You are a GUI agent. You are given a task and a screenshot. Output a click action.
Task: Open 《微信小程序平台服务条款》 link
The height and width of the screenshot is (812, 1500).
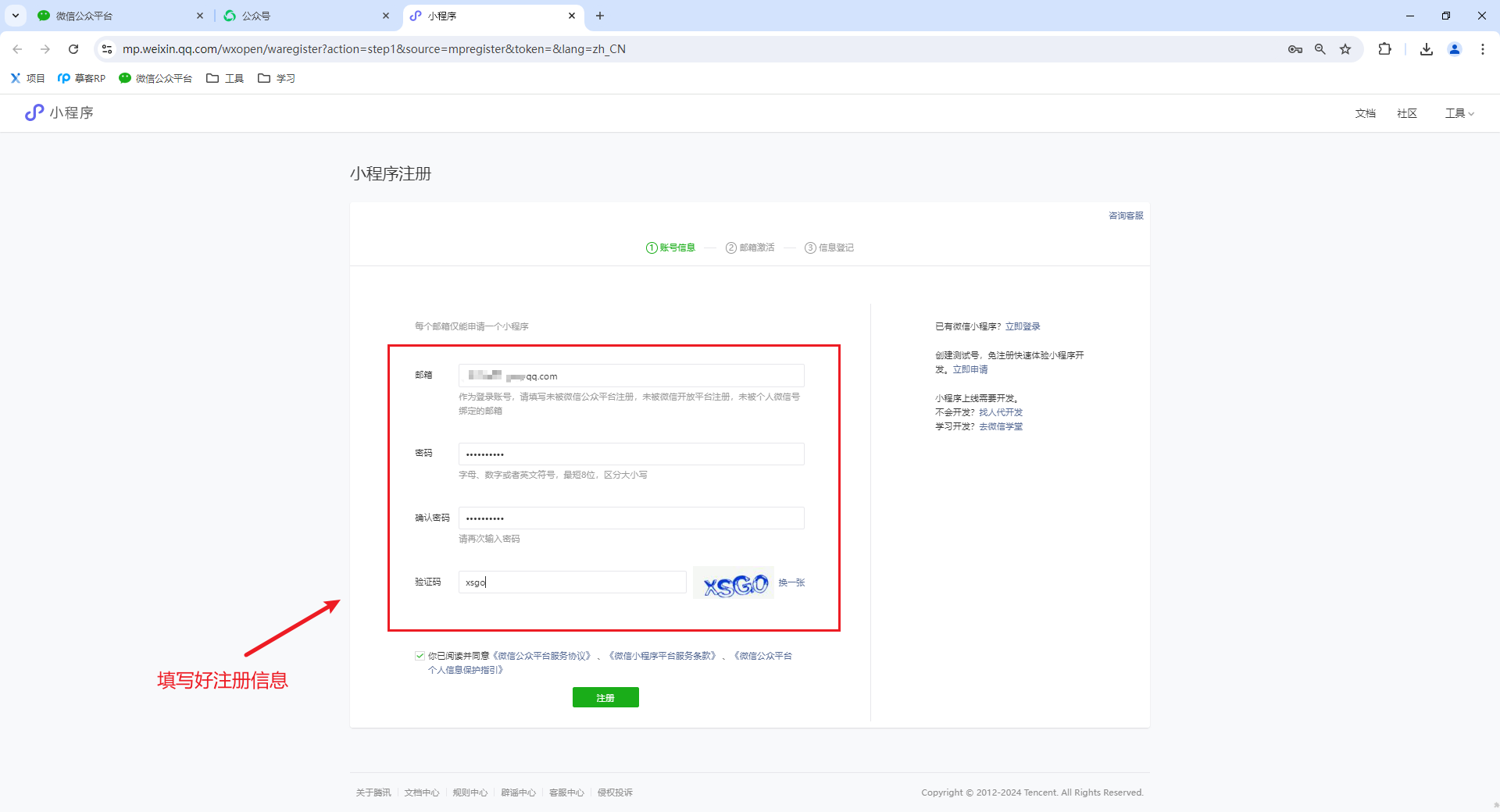pos(662,656)
